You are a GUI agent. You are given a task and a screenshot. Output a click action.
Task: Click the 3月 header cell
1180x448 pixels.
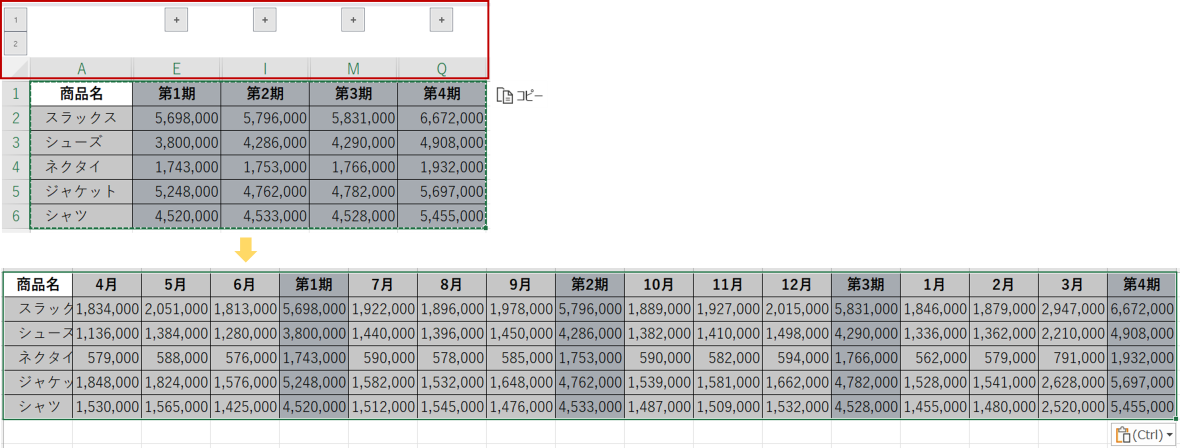coord(1072,285)
